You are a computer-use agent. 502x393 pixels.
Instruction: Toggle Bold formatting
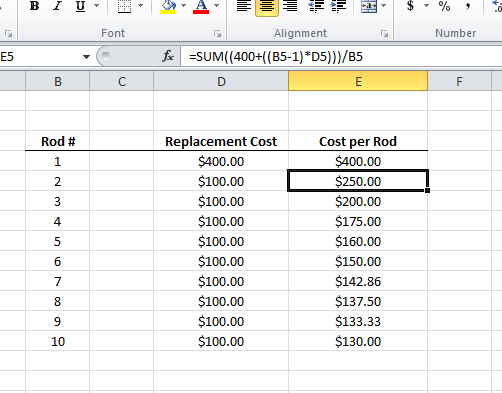34,6
